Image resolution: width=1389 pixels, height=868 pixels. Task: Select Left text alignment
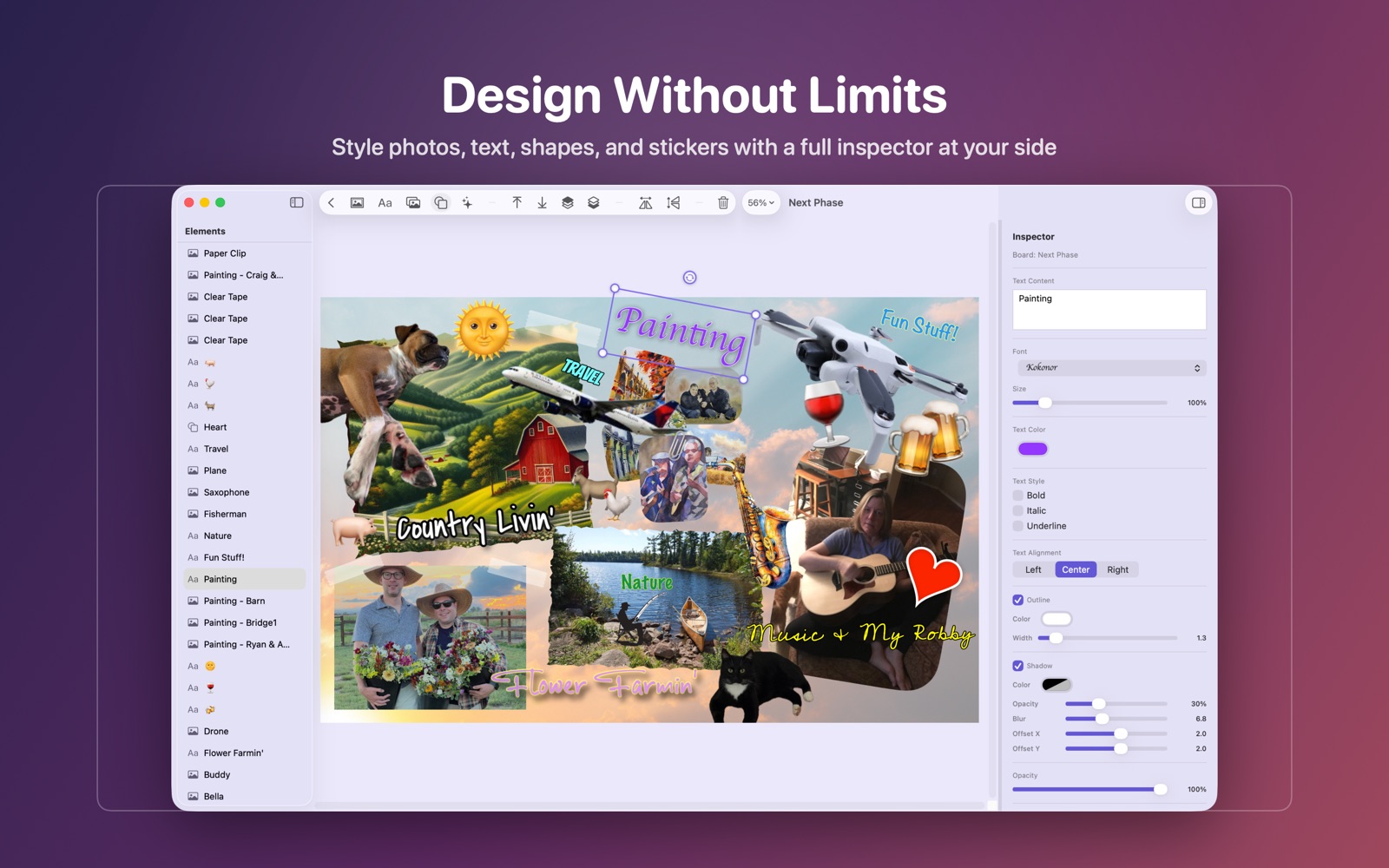[x=1033, y=569]
